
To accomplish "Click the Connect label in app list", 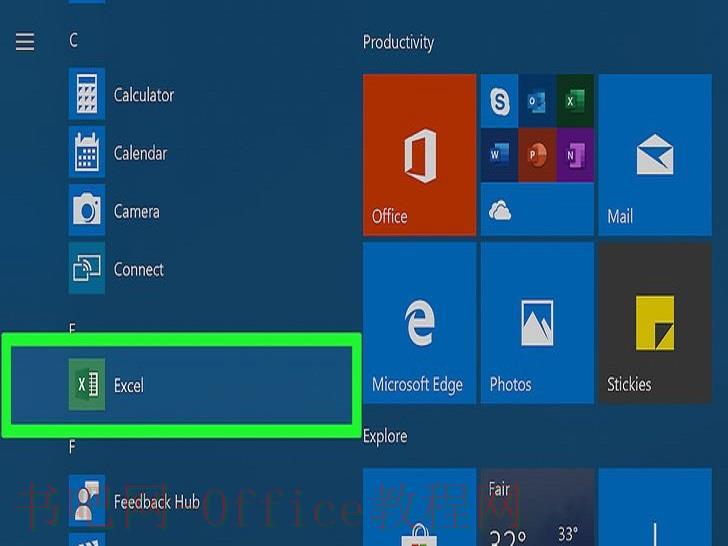I will point(138,269).
